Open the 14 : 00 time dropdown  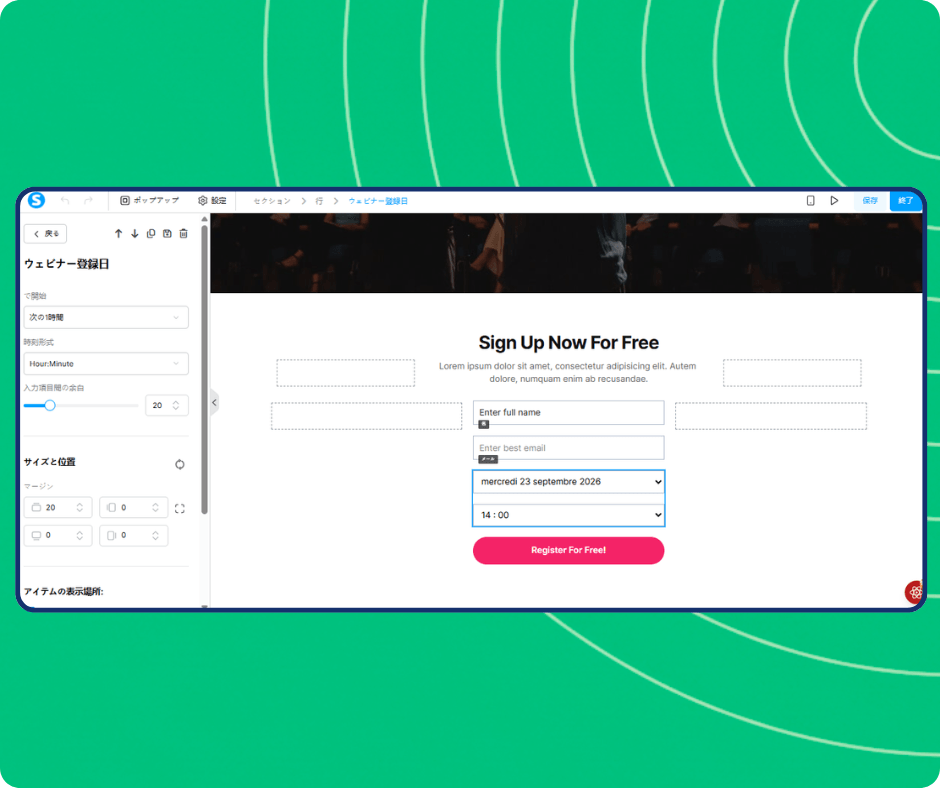[568, 515]
